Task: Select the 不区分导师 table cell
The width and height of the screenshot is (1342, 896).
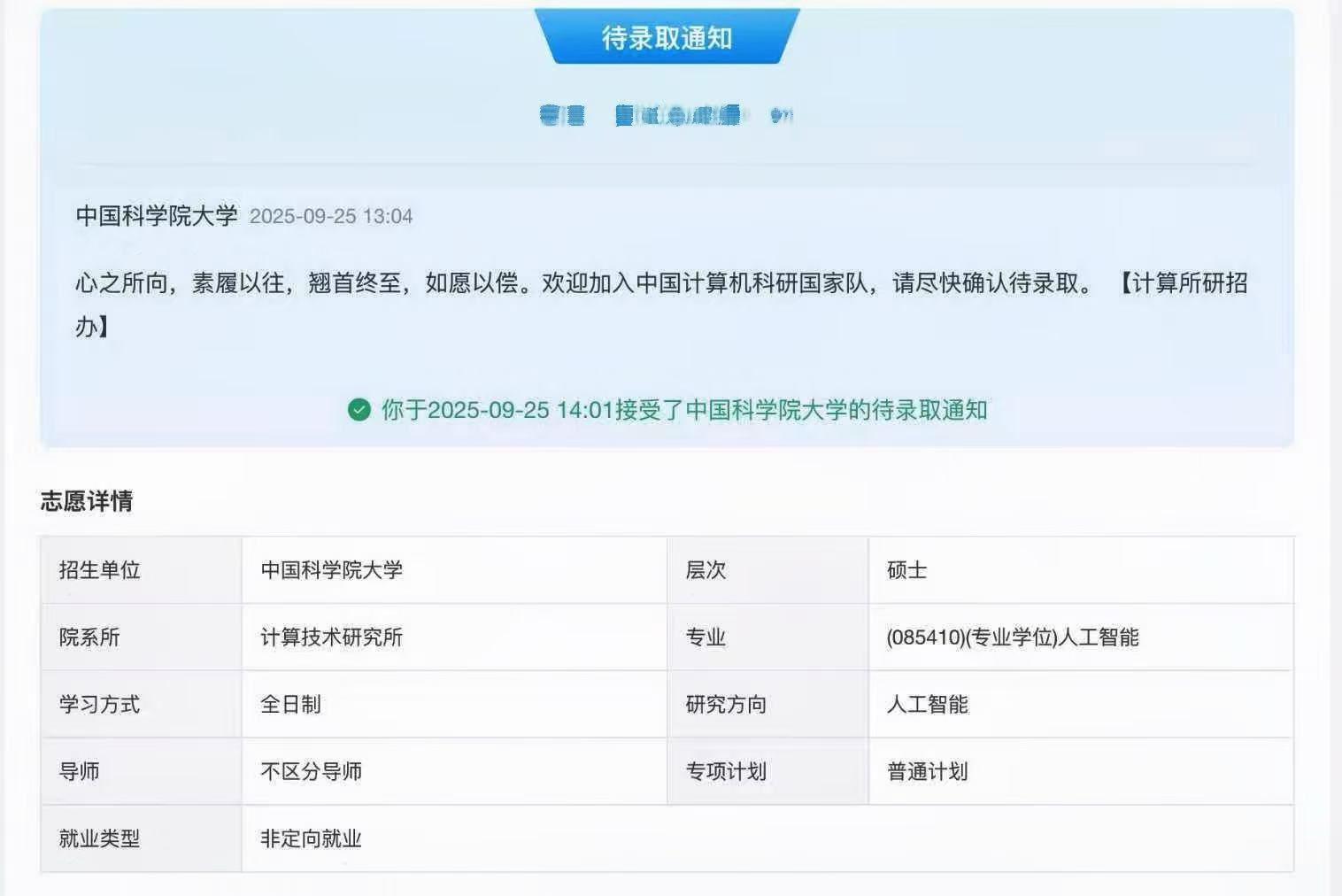Action: 454,772
